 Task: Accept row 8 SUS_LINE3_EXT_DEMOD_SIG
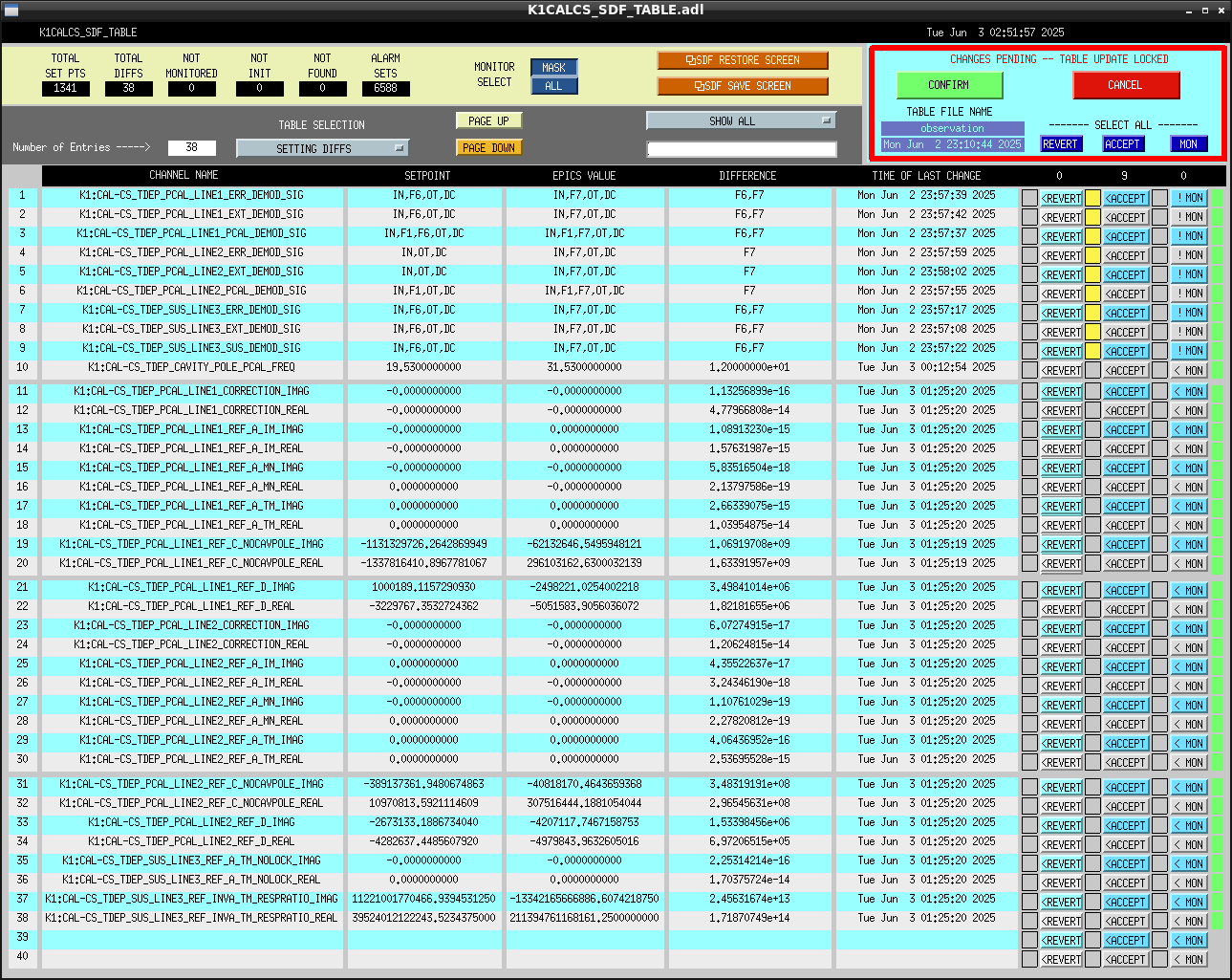pos(1126,332)
